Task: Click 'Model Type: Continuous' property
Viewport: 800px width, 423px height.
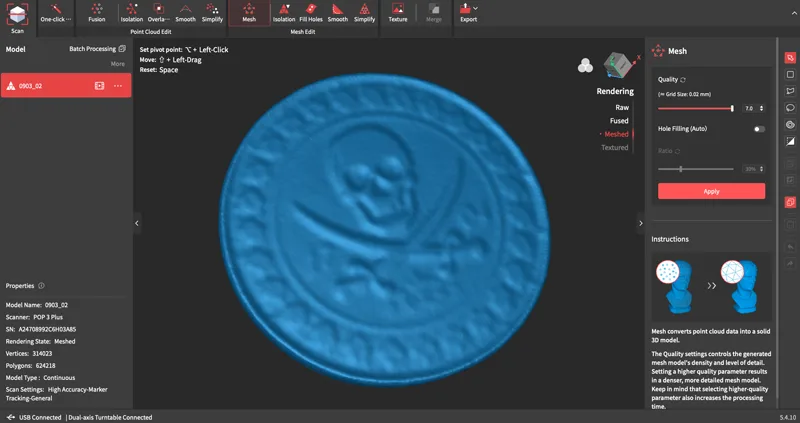Action: [x=40, y=378]
